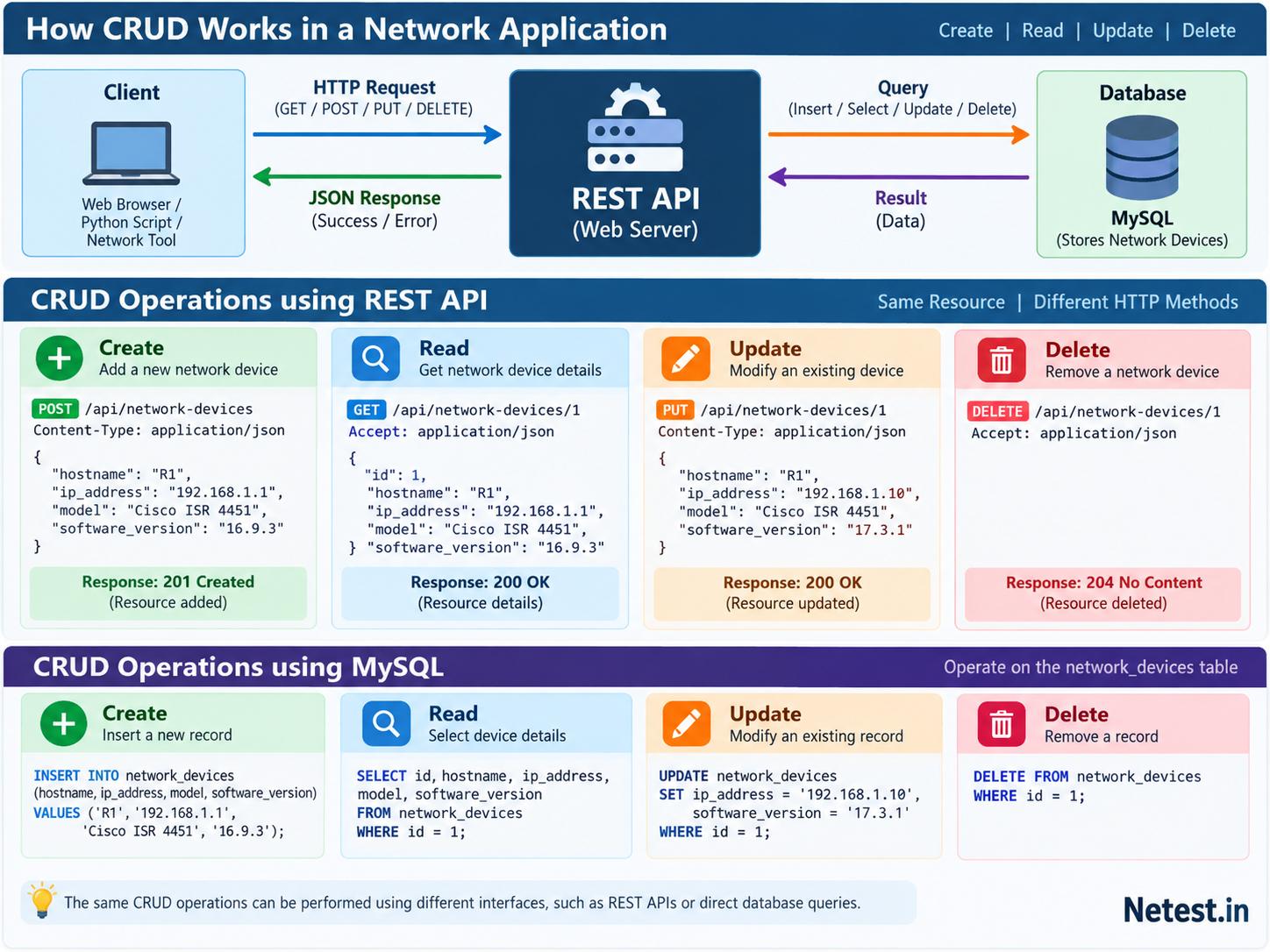This screenshot has width=1270, height=952.
Task: Click the Netest.in logo
Action: pyautogui.click(x=1186, y=910)
